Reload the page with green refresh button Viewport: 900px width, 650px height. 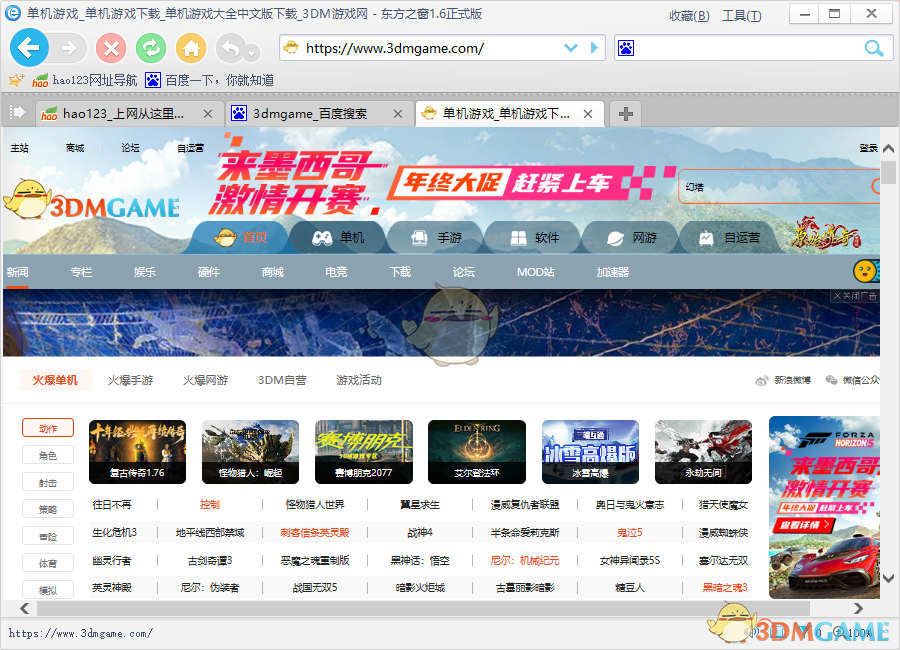click(x=151, y=48)
